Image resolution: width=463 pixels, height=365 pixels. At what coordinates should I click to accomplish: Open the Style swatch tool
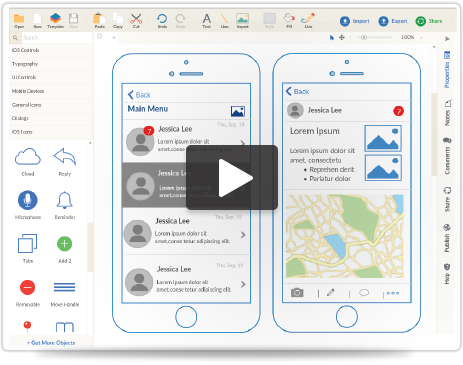click(x=269, y=21)
